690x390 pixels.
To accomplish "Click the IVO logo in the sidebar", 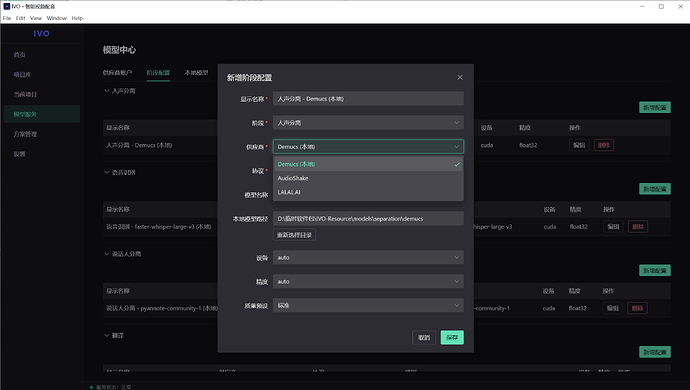I will coord(41,33).
